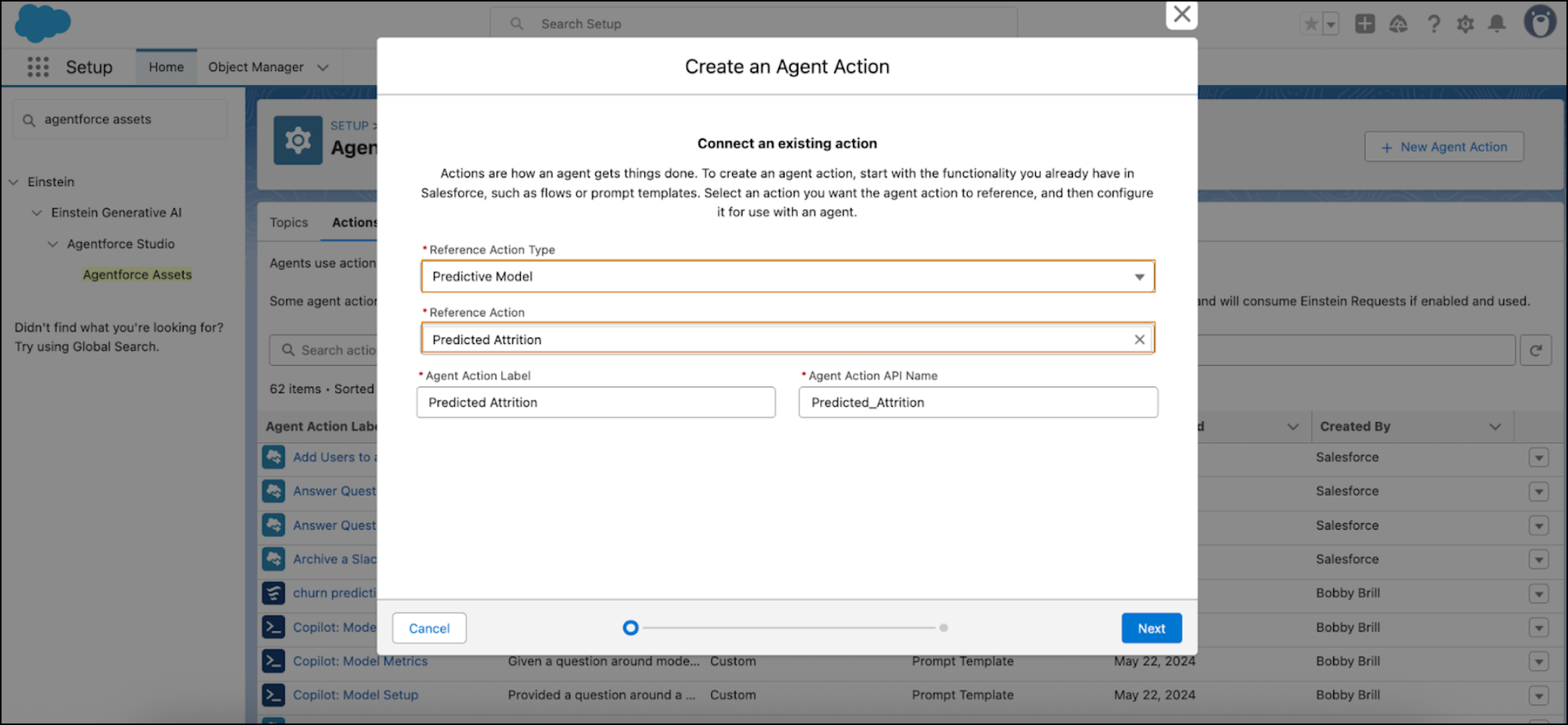The image size is (1568, 725).
Task: Click the Copilot: Model Metrics row icon
Action: (273, 661)
